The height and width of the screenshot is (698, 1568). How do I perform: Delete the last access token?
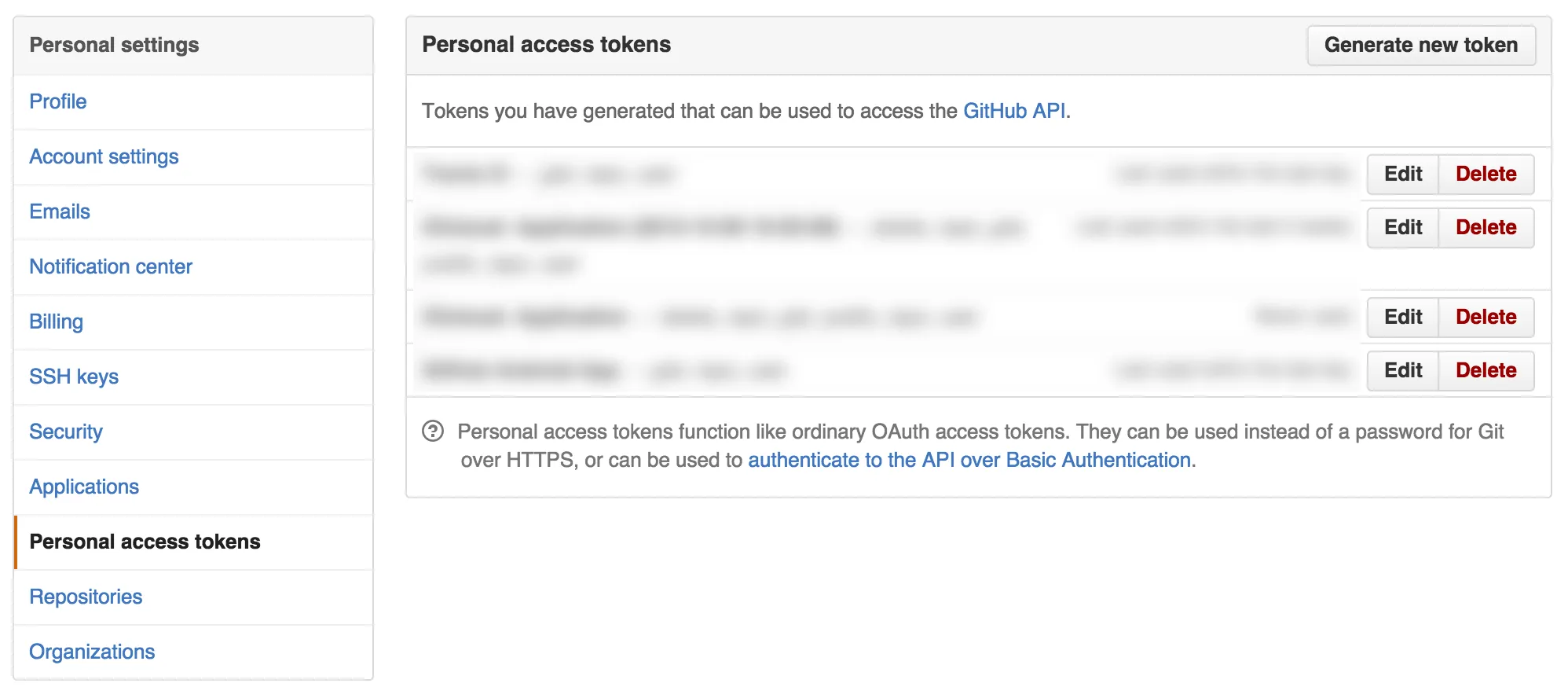pyautogui.click(x=1486, y=370)
